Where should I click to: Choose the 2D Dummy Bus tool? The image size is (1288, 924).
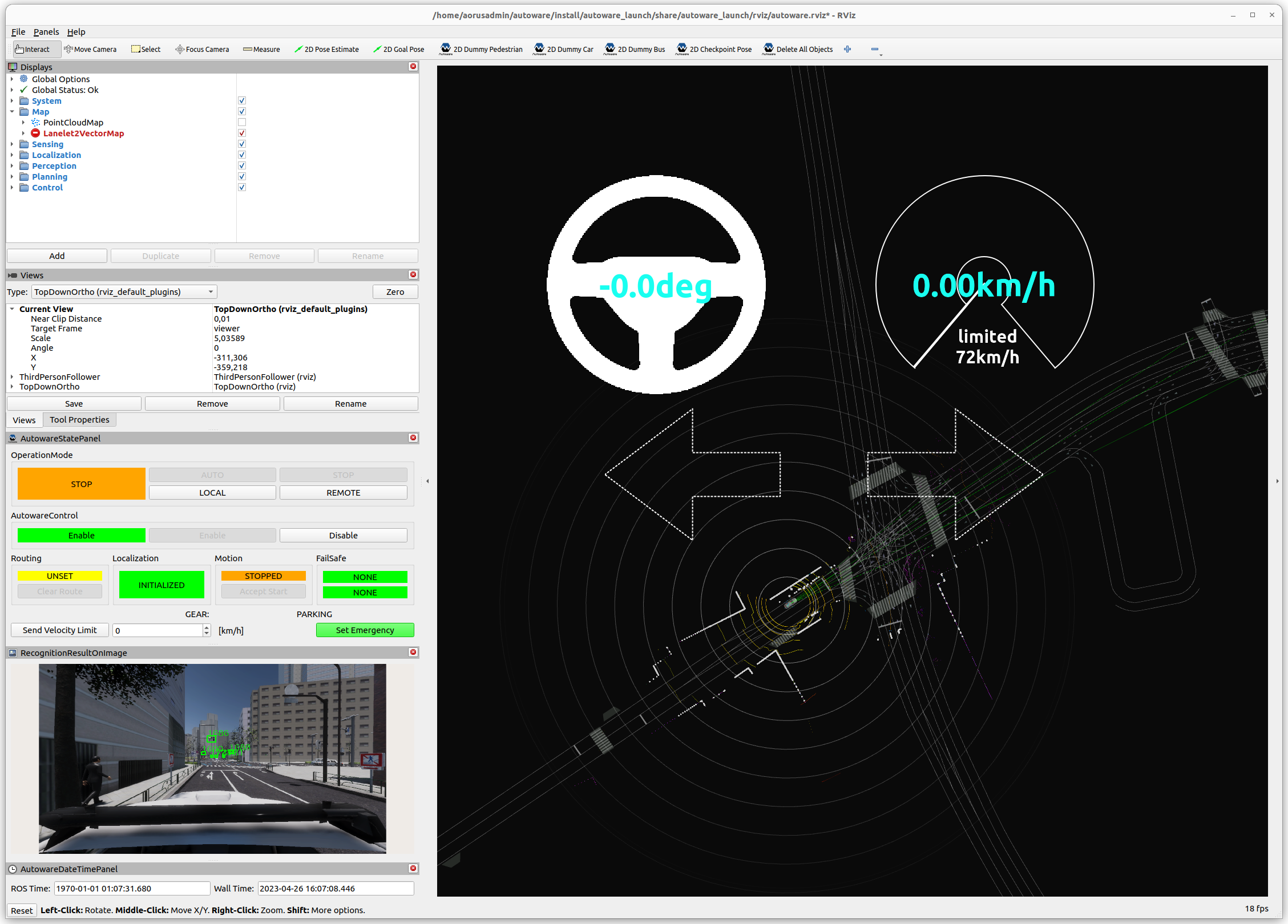(x=635, y=49)
